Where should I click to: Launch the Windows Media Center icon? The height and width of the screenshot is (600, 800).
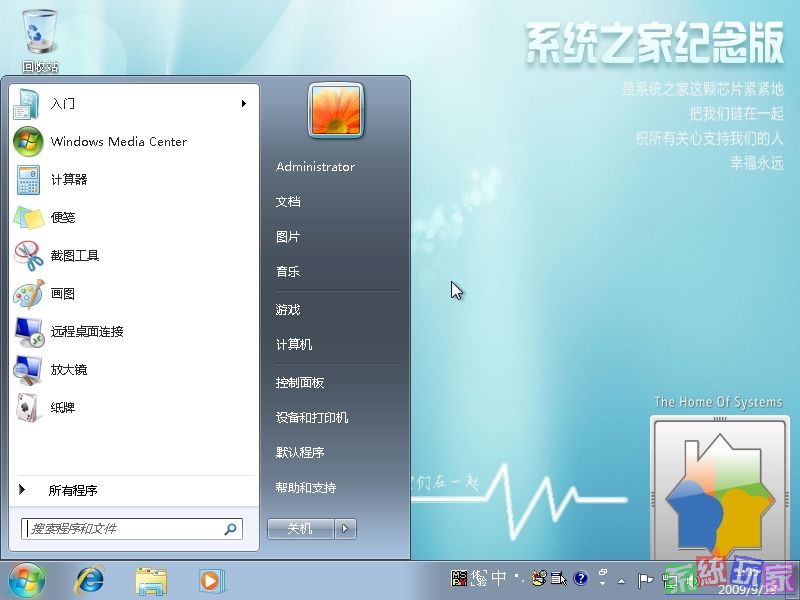coord(28,141)
